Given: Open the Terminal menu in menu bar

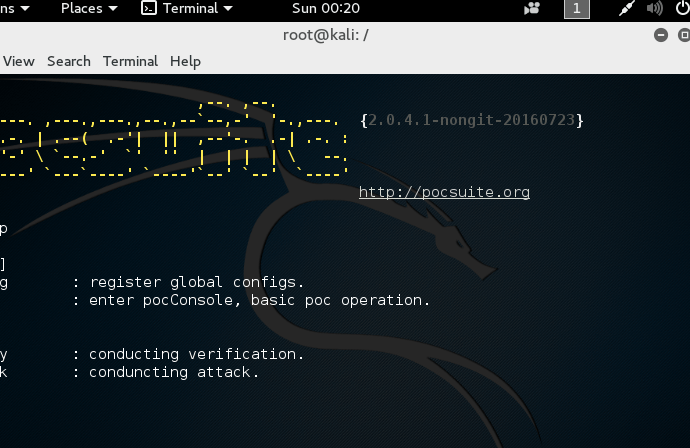Looking at the screenshot, I should (x=130, y=61).
